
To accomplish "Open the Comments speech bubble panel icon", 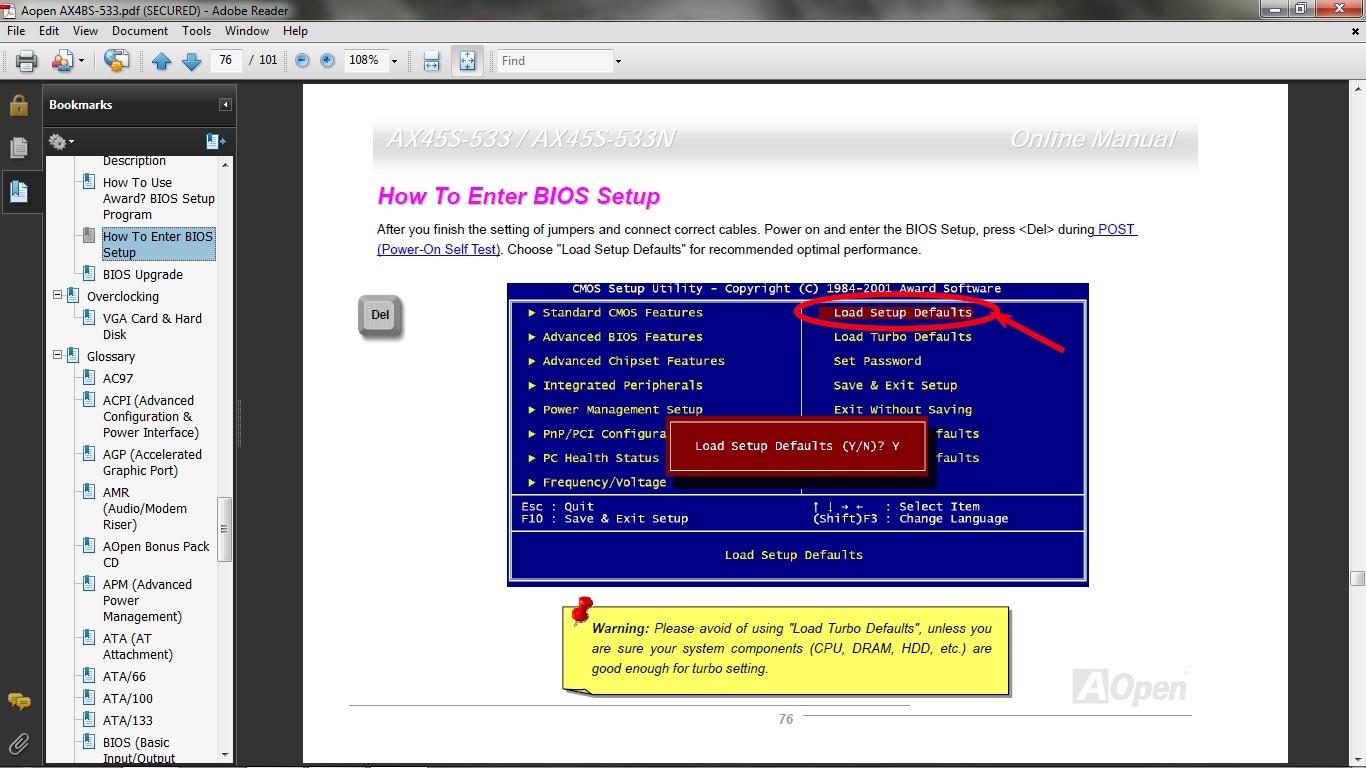I will tap(19, 701).
